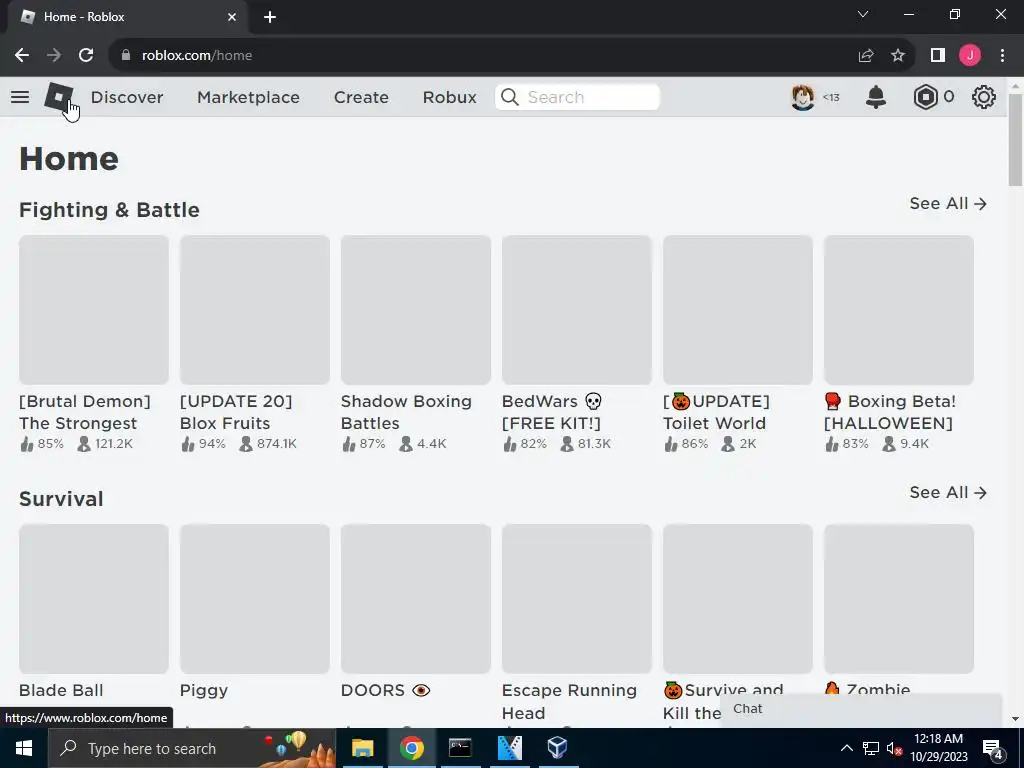Show hidden system tray icons
This screenshot has width=1024, height=768.
click(x=846, y=748)
